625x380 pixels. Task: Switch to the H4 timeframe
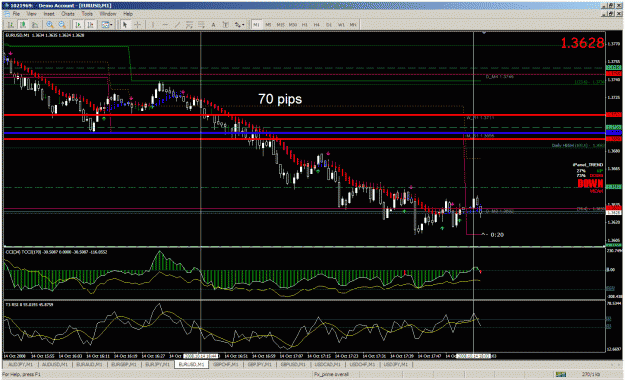[x=317, y=25]
